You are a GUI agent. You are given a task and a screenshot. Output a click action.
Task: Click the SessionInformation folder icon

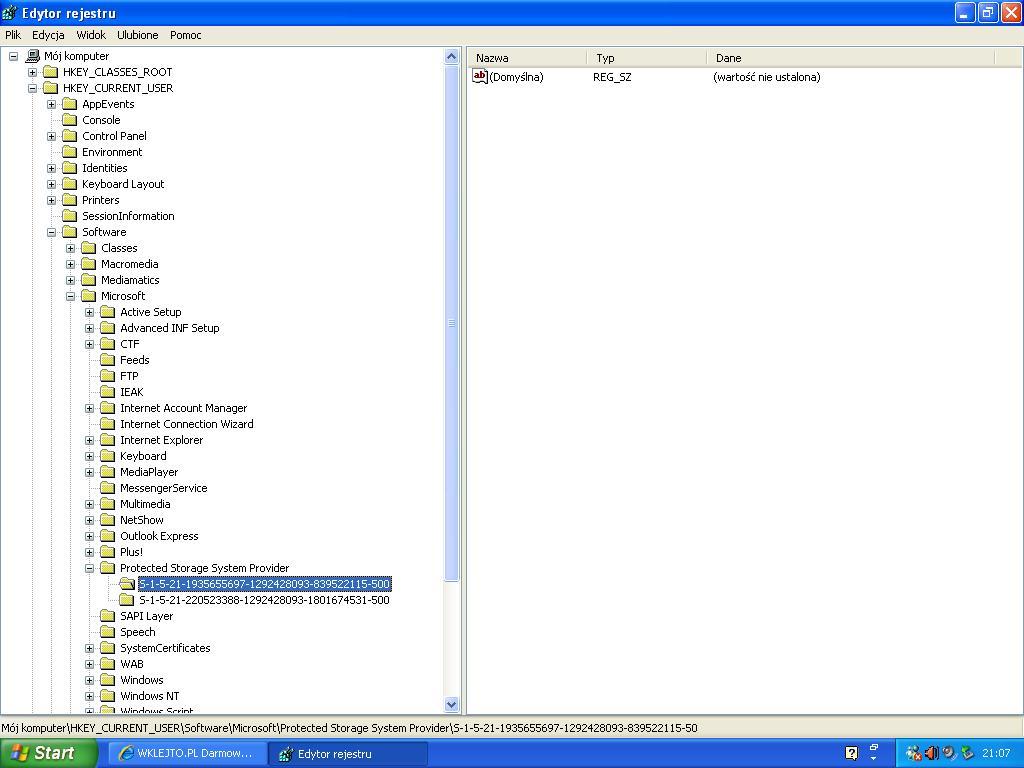69,216
